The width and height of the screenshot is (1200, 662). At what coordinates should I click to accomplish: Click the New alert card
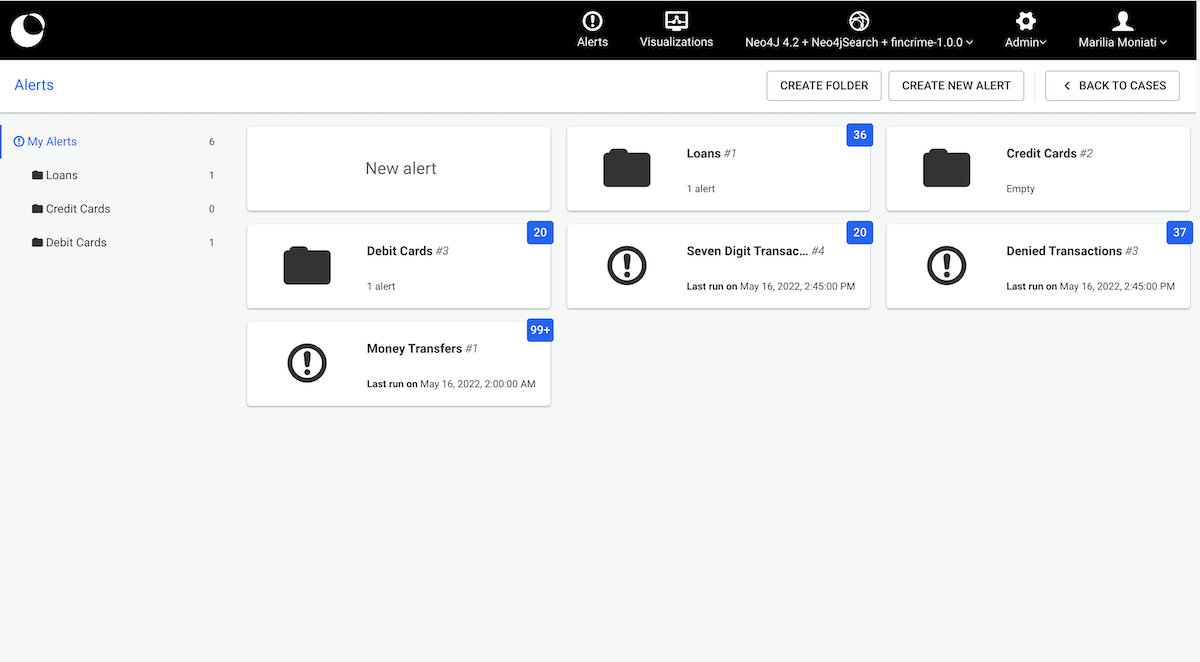tap(399, 169)
